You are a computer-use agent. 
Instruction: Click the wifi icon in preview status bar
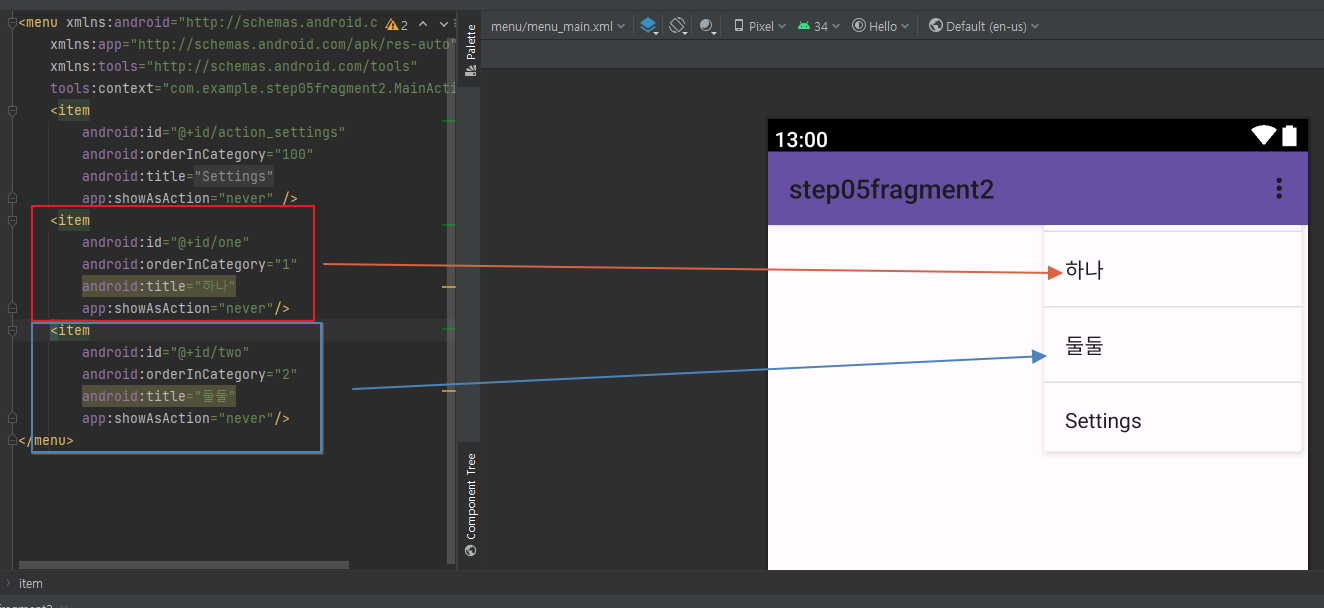(x=1264, y=136)
